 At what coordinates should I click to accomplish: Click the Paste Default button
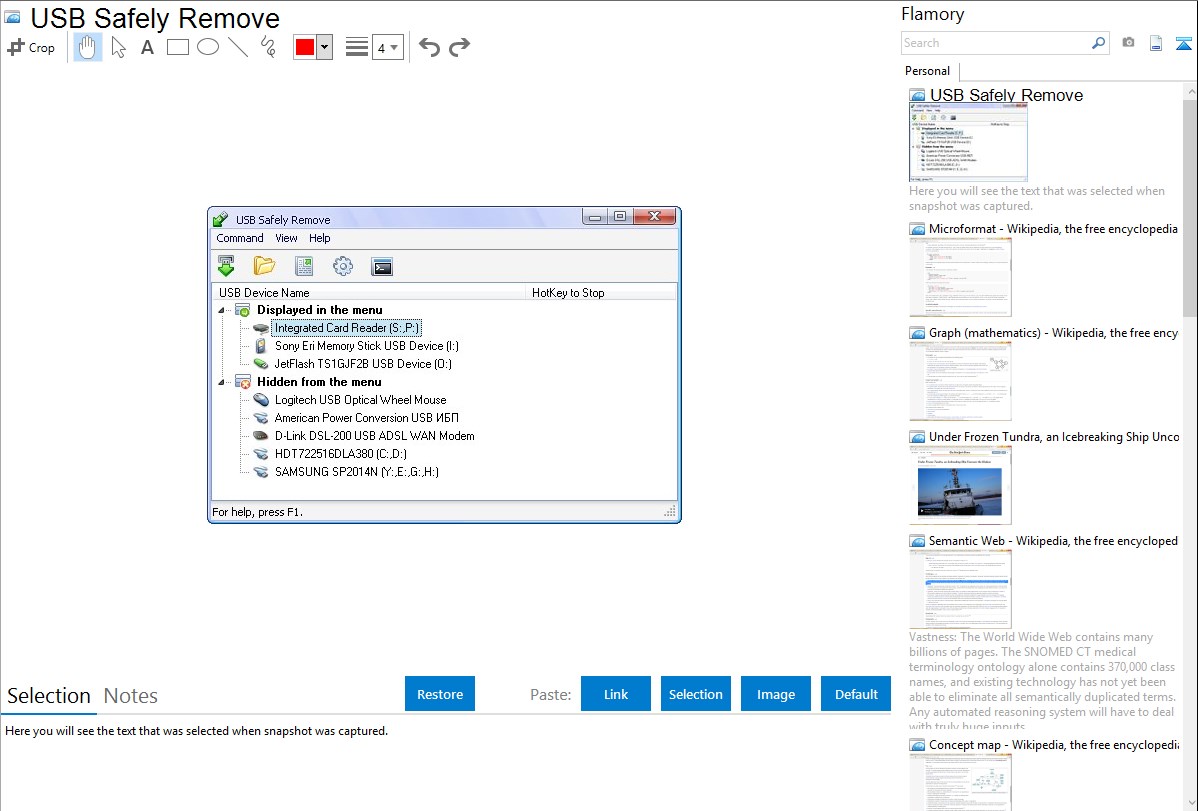pyautogui.click(x=856, y=694)
